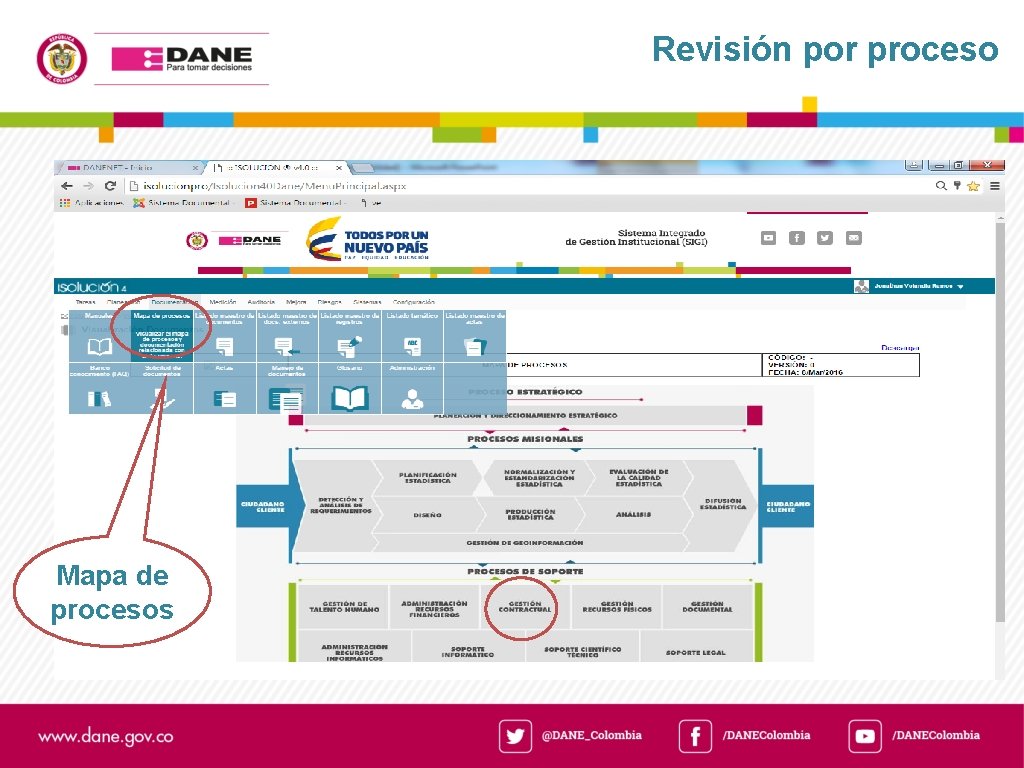Image resolution: width=1024 pixels, height=768 pixels.
Task: Click www.dane.gov.co in the slide footer
Action: [106, 737]
